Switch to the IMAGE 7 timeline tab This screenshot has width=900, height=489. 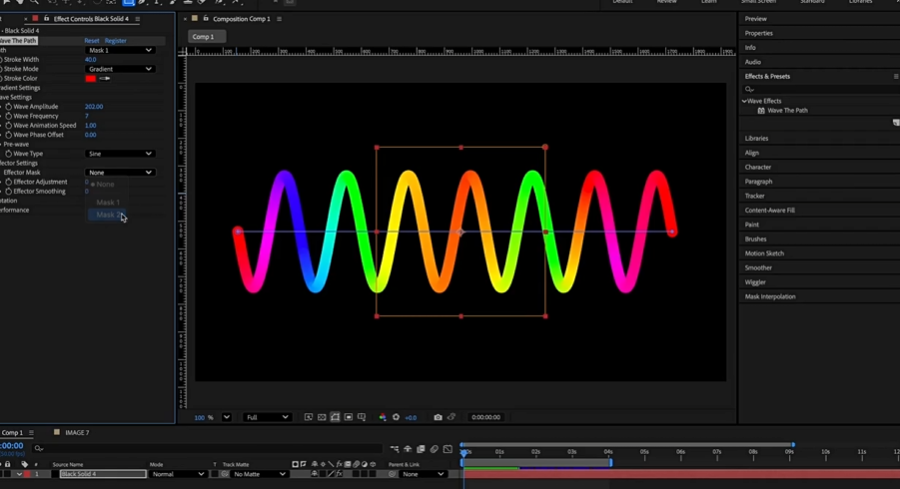pos(76,433)
